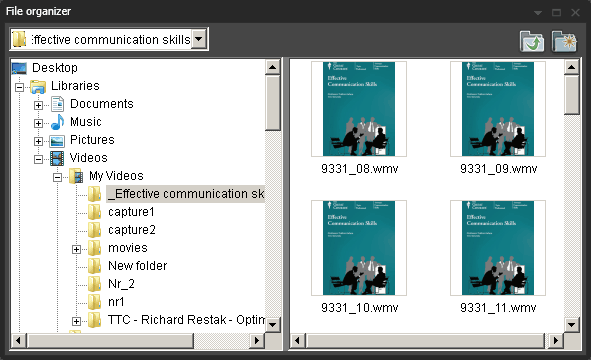
Task: Click the New folder icon in tree
Action: coord(94,266)
